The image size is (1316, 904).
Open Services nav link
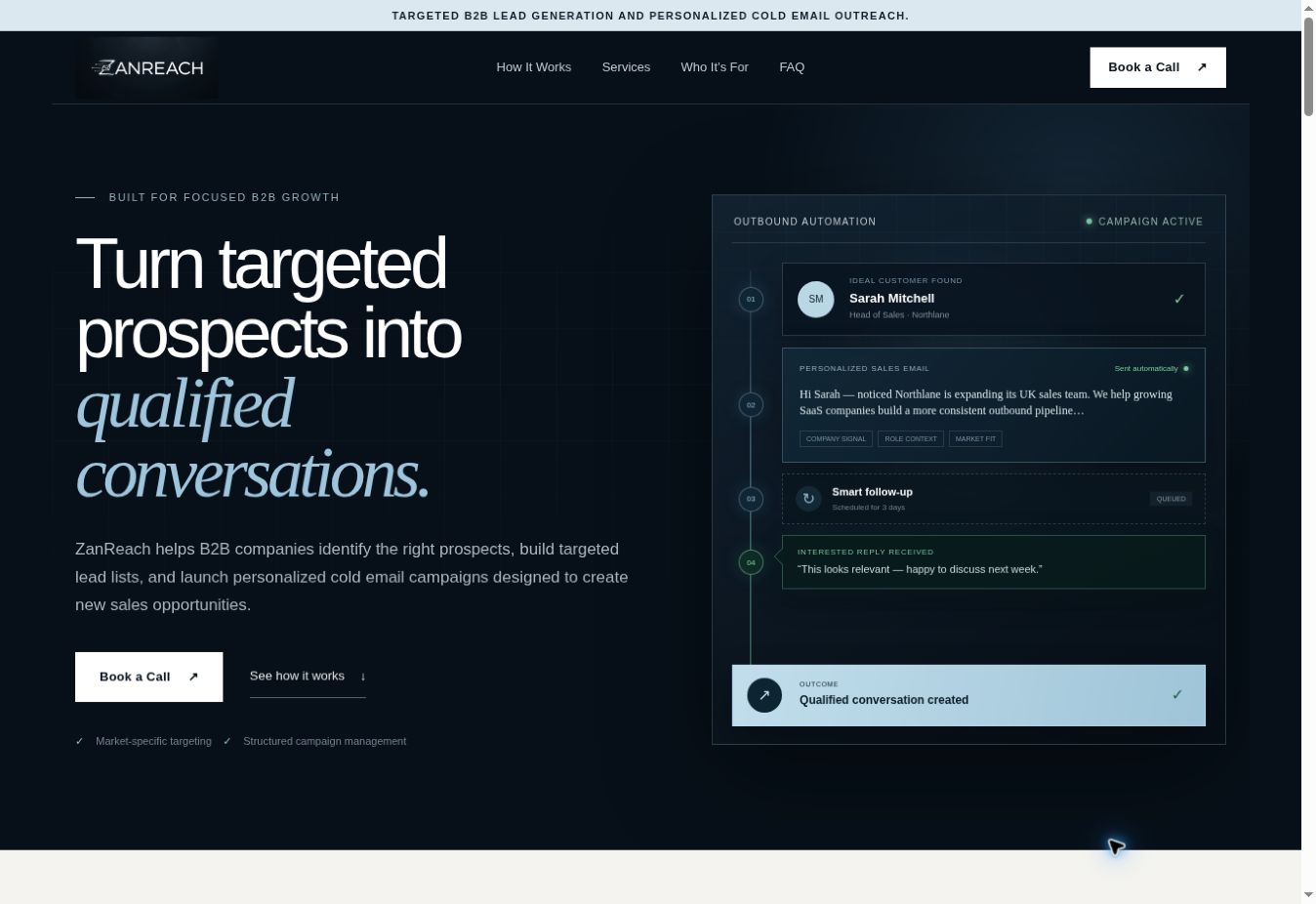626,67
